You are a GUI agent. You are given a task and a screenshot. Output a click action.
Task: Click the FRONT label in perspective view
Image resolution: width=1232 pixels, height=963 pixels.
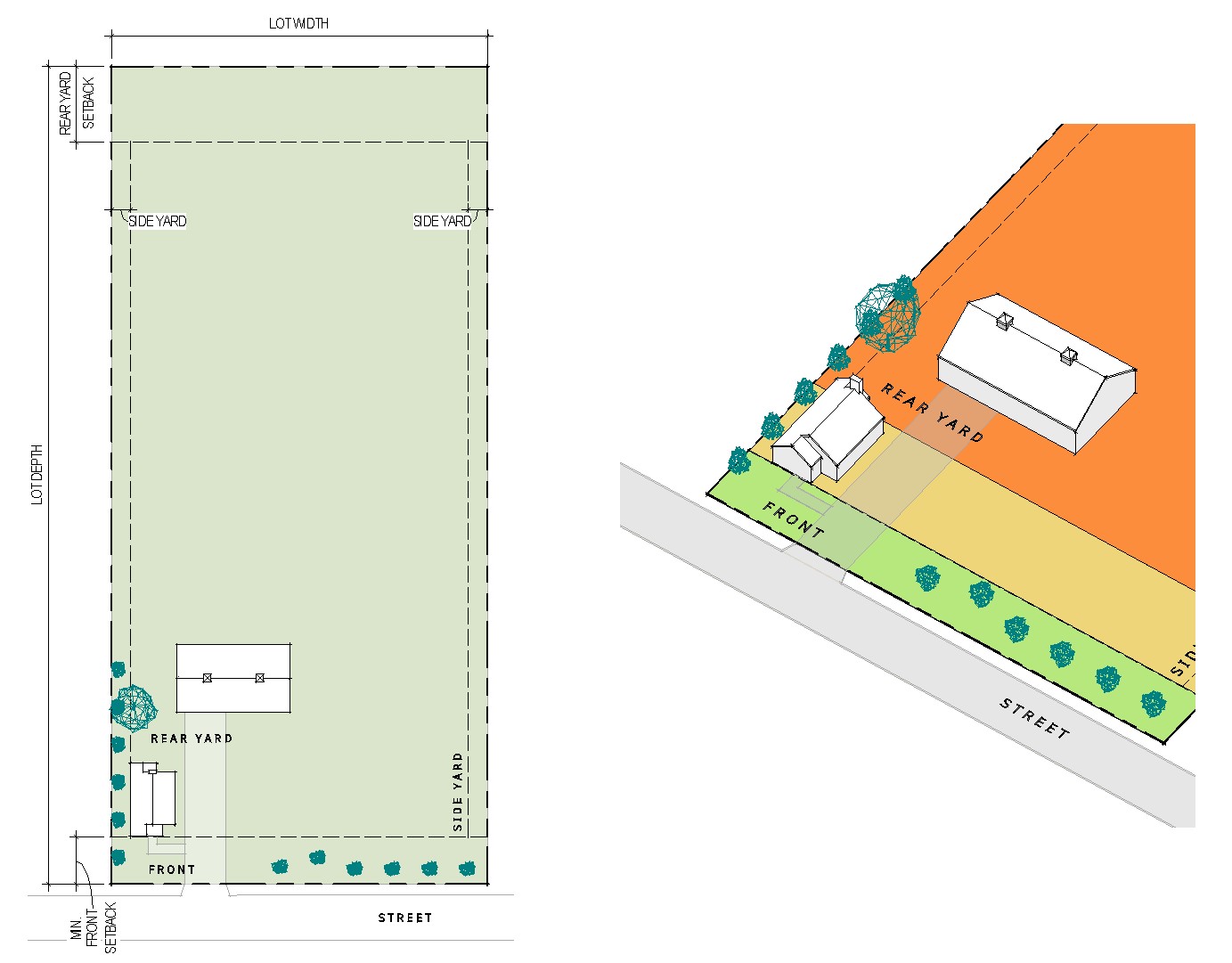[x=794, y=520]
